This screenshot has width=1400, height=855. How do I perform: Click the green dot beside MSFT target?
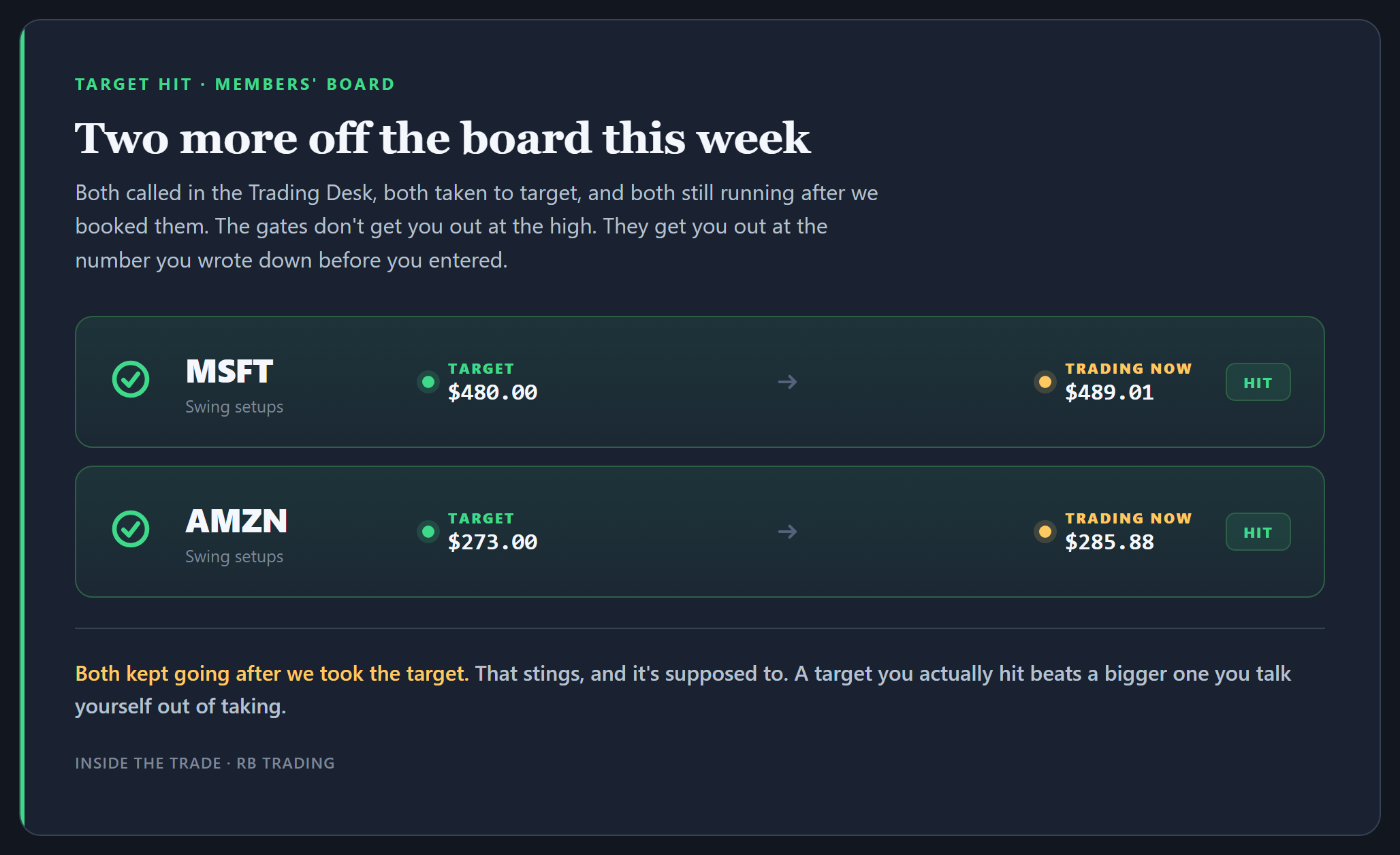pos(428,382)
